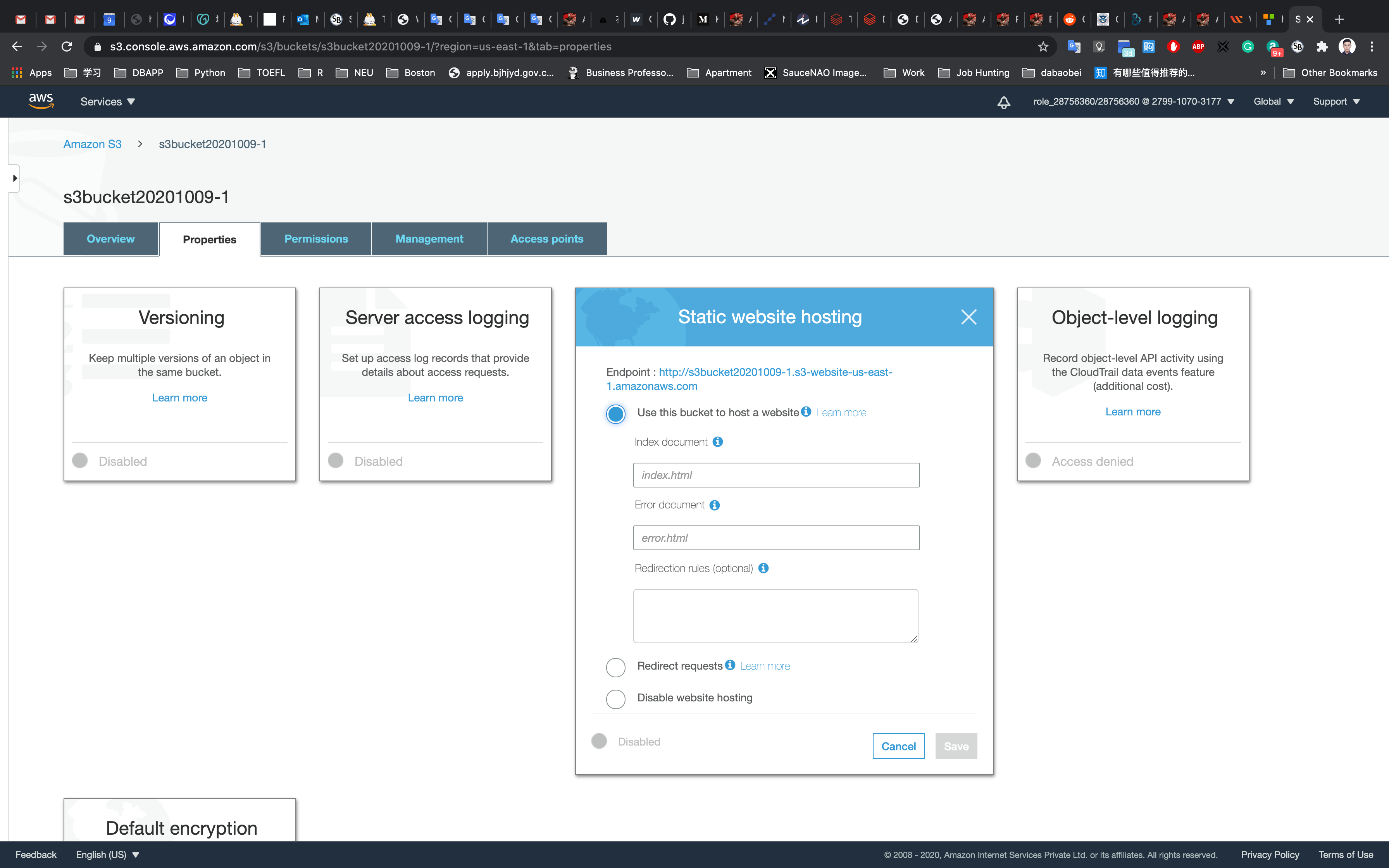Click the Index document input field
Image resolution: width=1389 pixels, height=868 pixels.
(776, 475)
